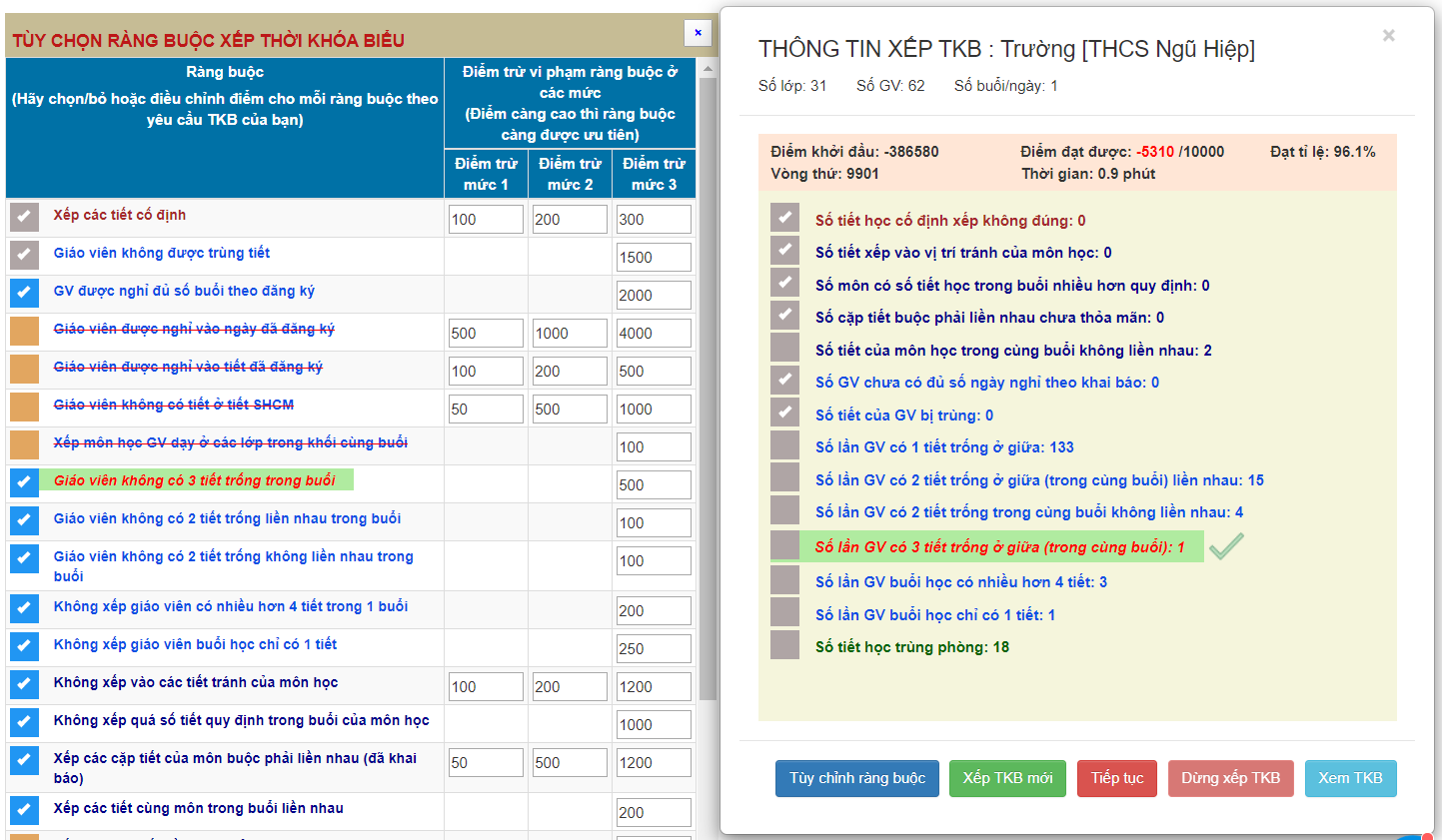Click gray box next to 'Số lần GV có 1 tiết trống ở giữa'

click(784, 446)
